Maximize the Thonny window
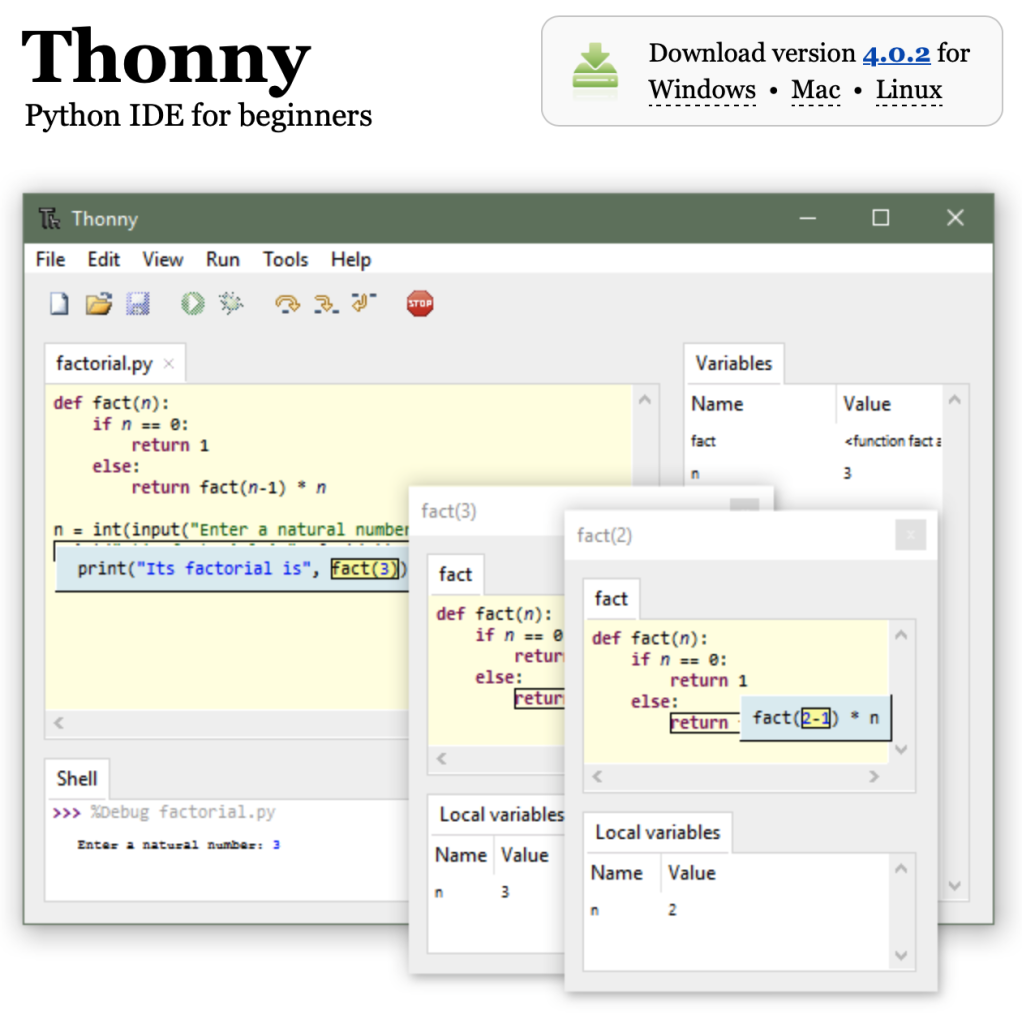 880,218
